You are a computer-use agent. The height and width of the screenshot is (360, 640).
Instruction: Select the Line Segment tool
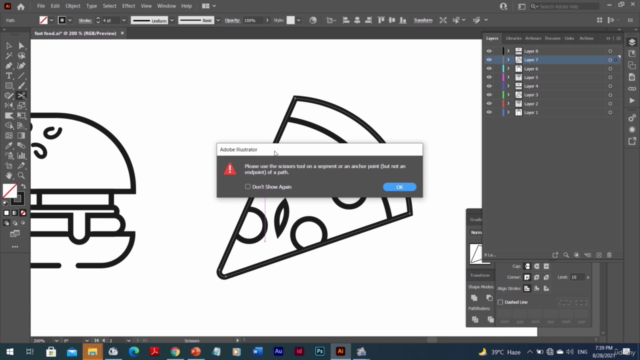[x=21, y=76]
